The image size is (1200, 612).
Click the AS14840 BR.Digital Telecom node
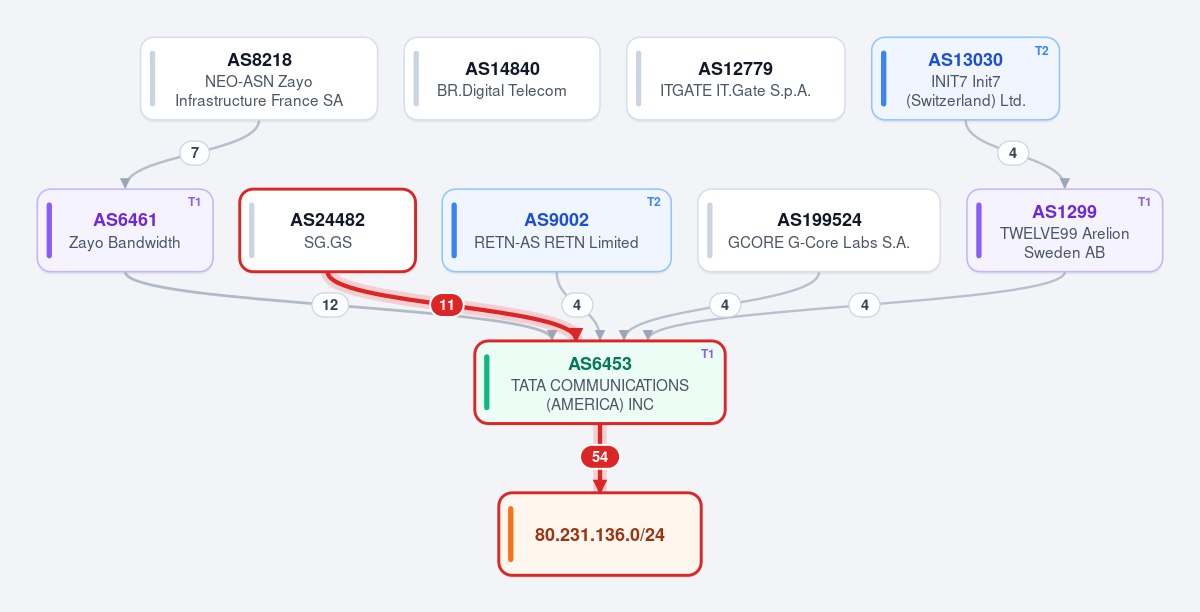point(502,79)
